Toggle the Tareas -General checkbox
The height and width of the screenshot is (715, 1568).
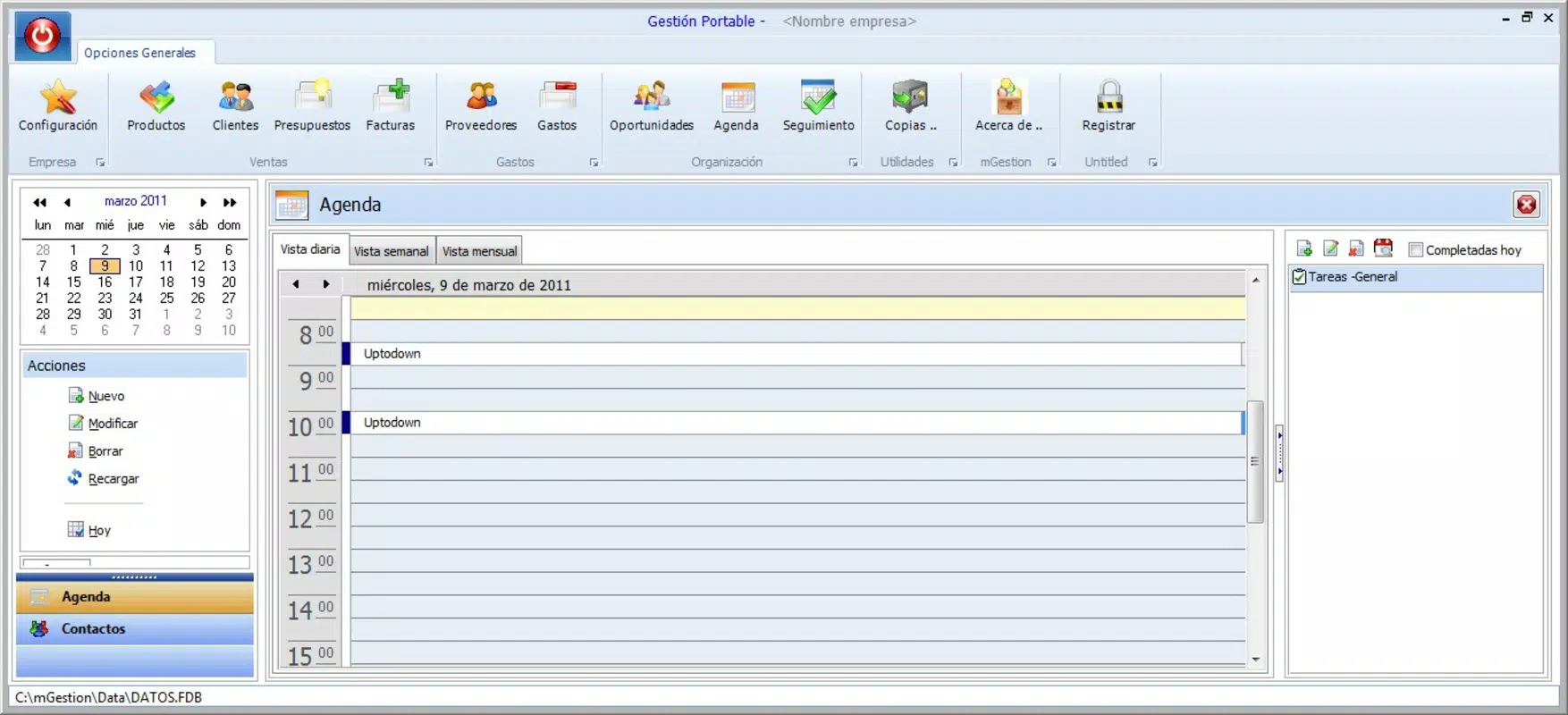pos(1299,277)
